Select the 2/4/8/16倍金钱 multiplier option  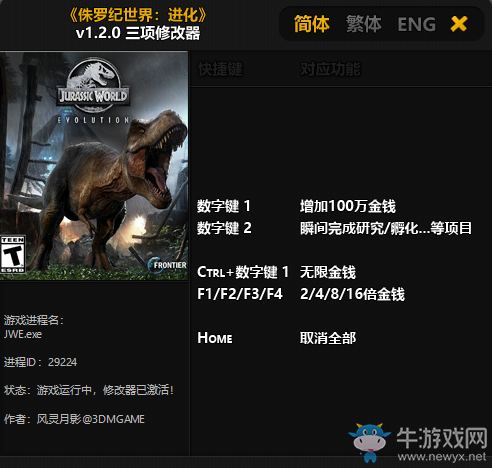pos(352,294)
